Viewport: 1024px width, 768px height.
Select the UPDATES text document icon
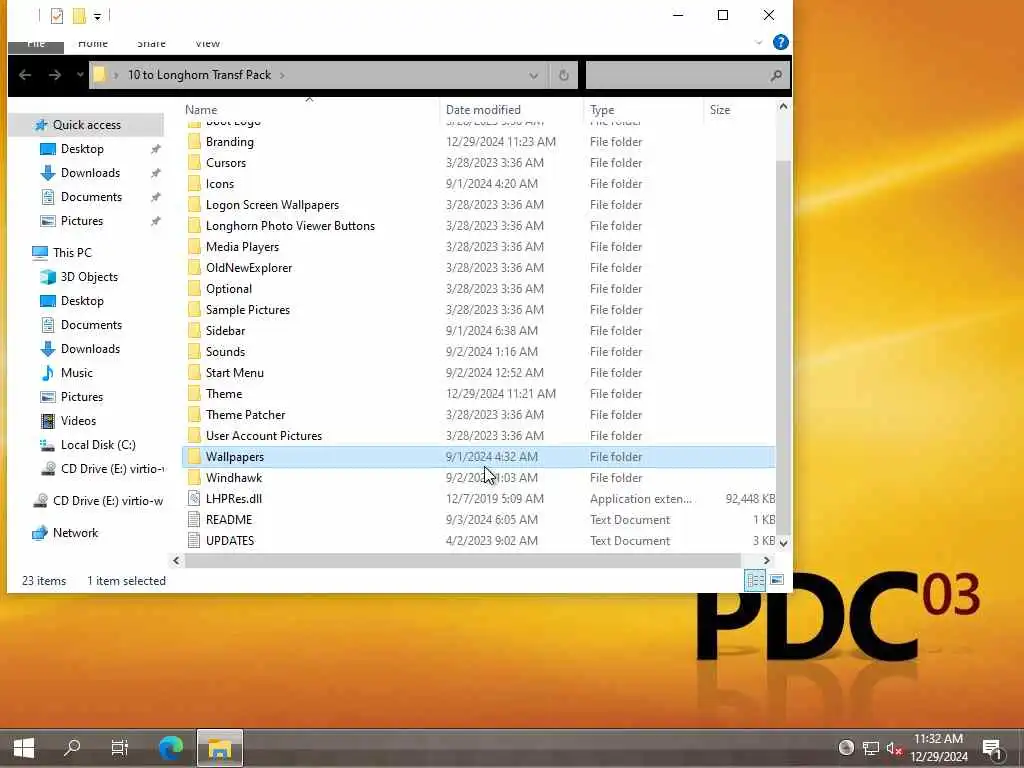pos(193,541)
